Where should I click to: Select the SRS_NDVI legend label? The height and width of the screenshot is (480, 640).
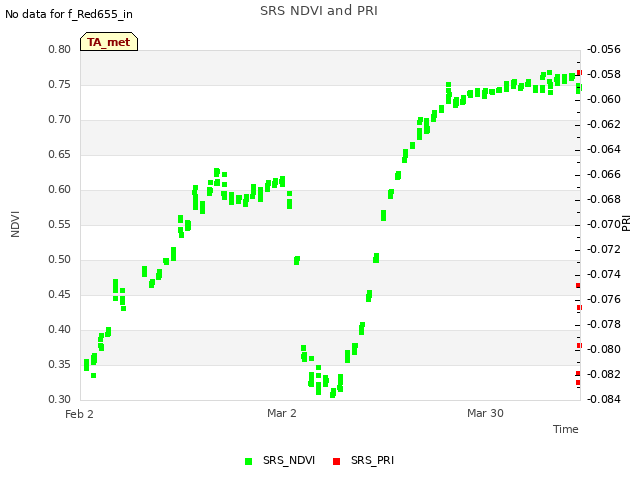click(x=289, y=460)
